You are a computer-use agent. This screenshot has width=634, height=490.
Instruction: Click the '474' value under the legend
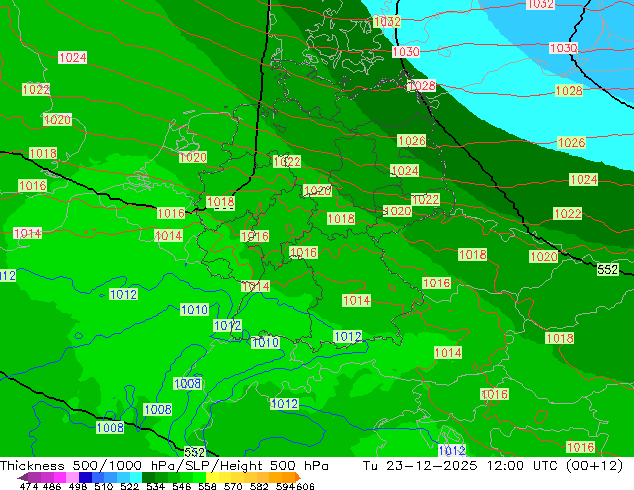click(29, 486)
